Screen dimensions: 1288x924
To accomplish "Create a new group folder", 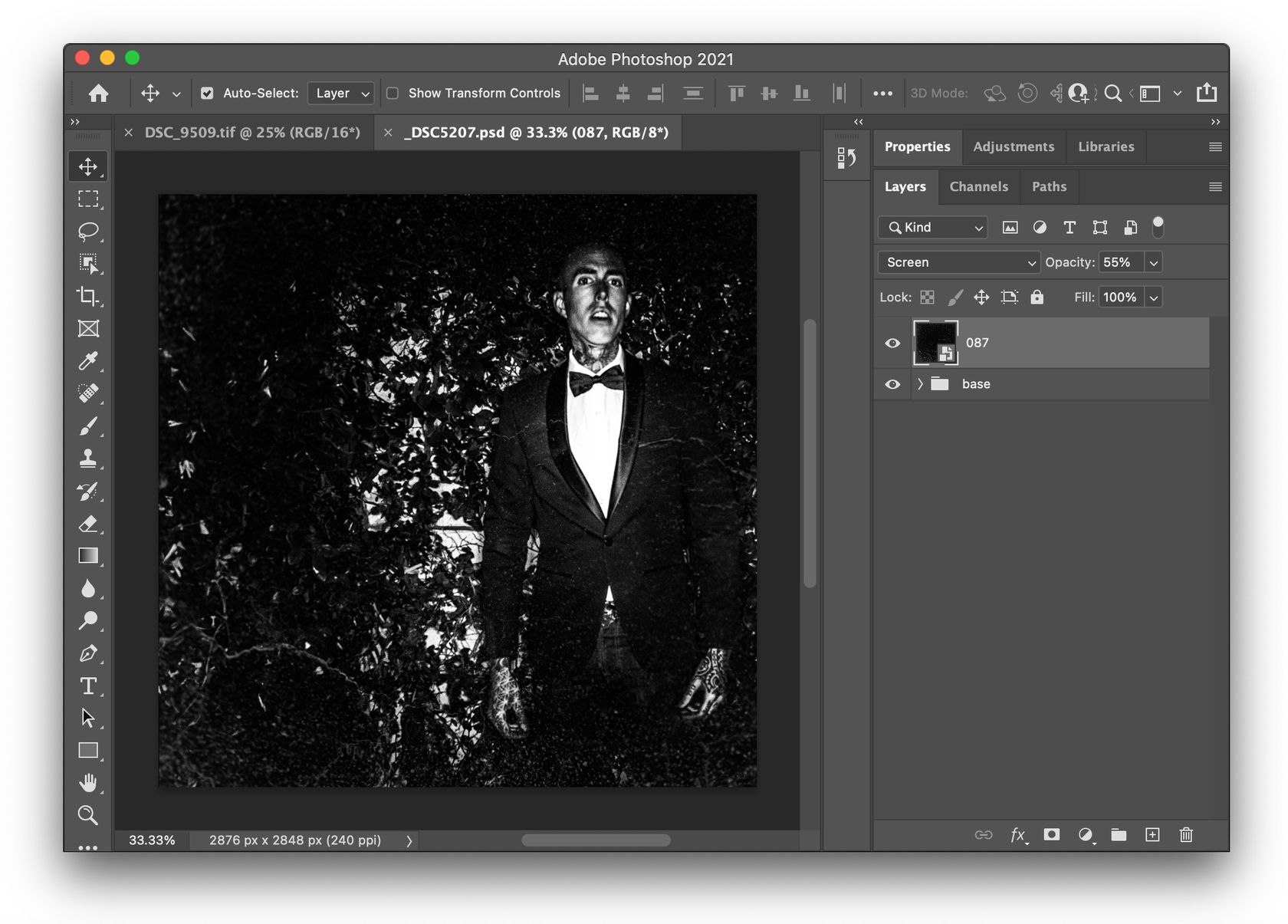I will 1119,835.
